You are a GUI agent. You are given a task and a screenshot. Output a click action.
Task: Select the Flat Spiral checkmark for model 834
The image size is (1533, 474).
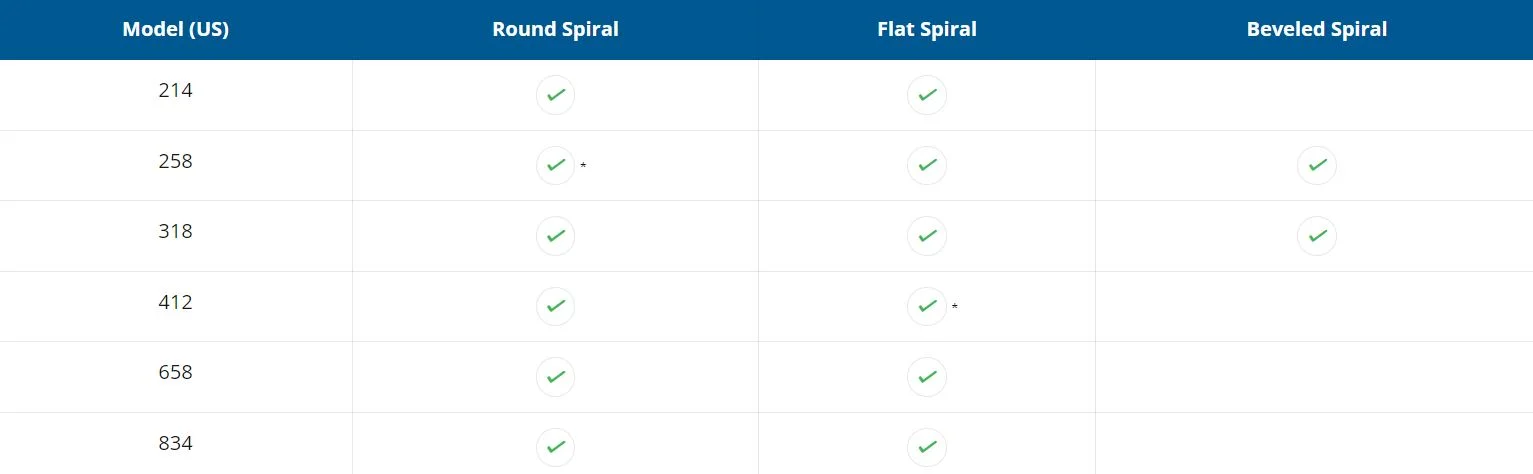(x=927, y=447)
